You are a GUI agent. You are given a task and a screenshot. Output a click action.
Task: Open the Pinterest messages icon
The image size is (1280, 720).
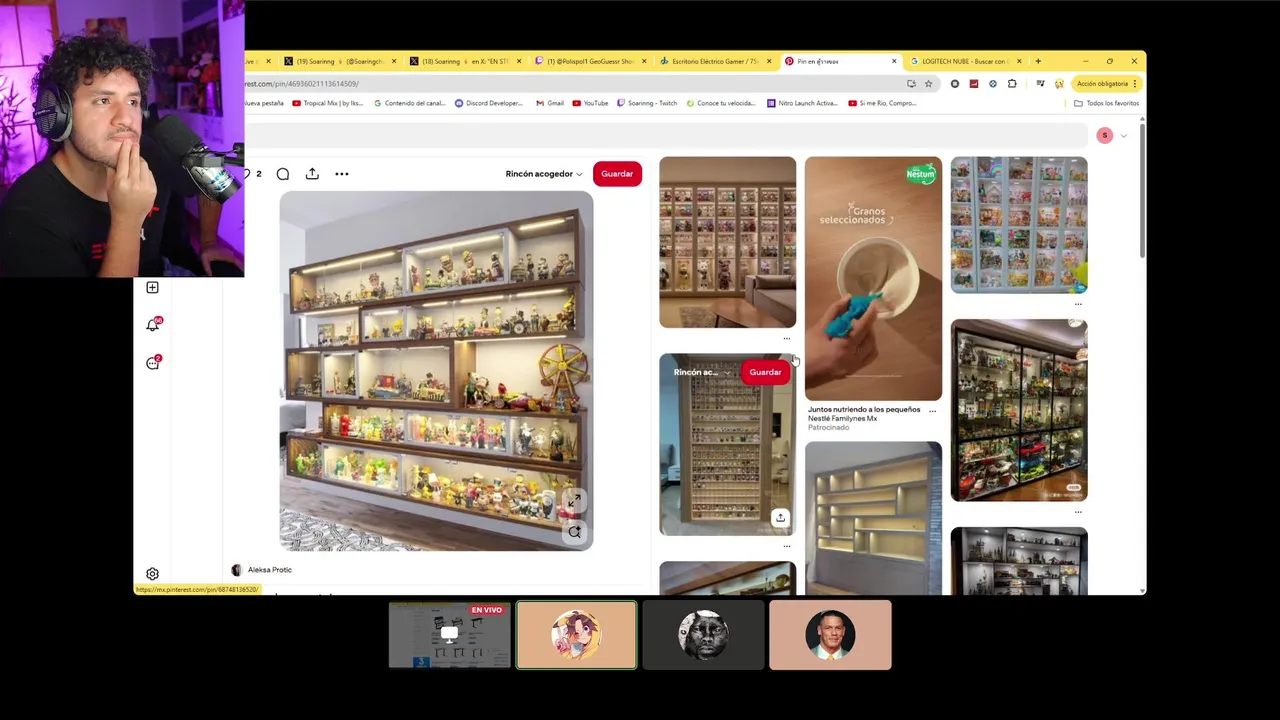pyautogui.click(x=153, y=362)
